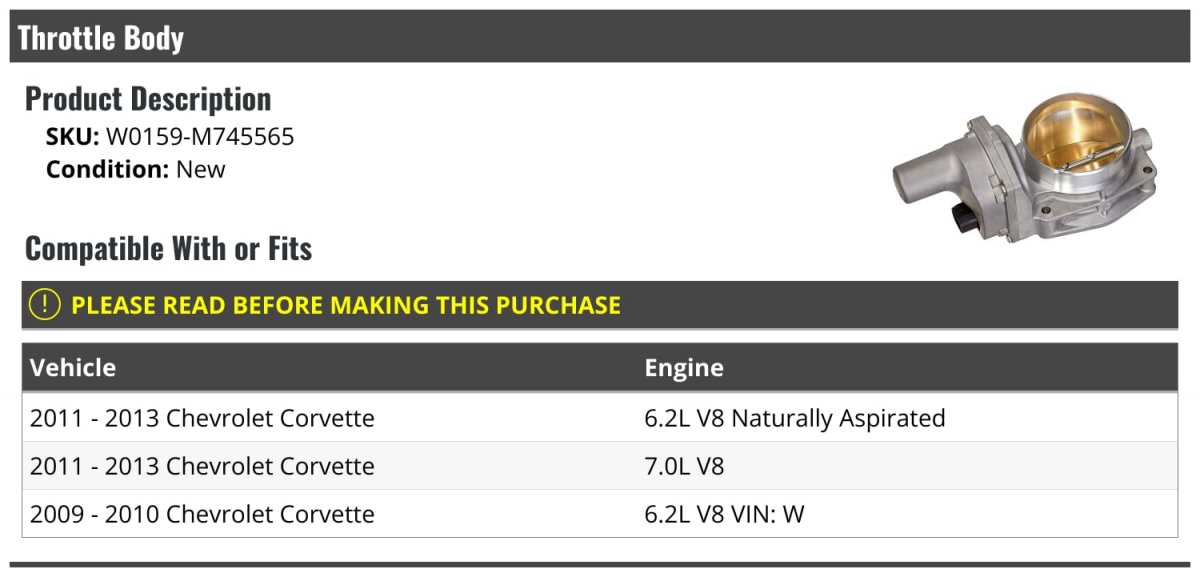
Task: Click the 2009 - 2010 Chevrolet Corvette row
Action: tap(600, 514)
